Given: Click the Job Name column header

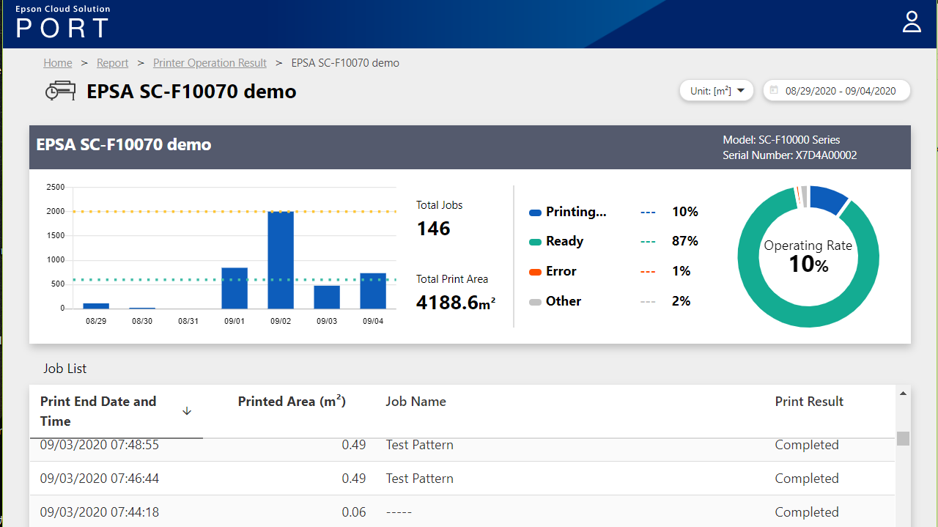Looking at the screenshot, I should [416, 402].
